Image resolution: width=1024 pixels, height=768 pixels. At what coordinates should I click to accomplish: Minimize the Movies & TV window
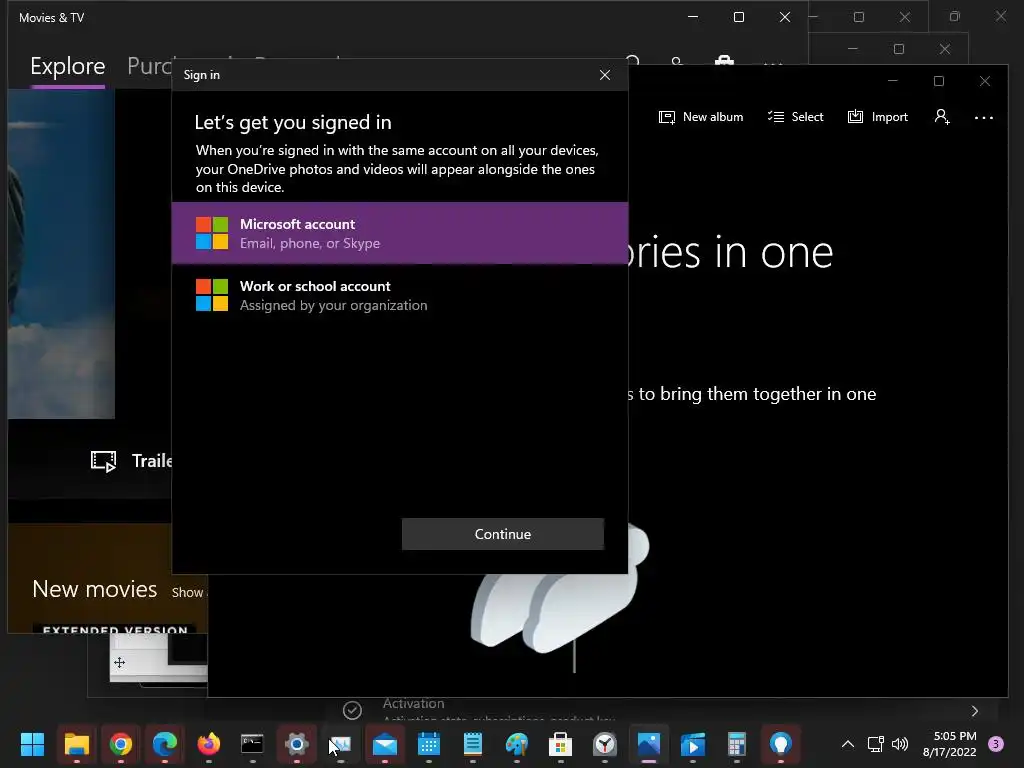(x=693, y=18)
